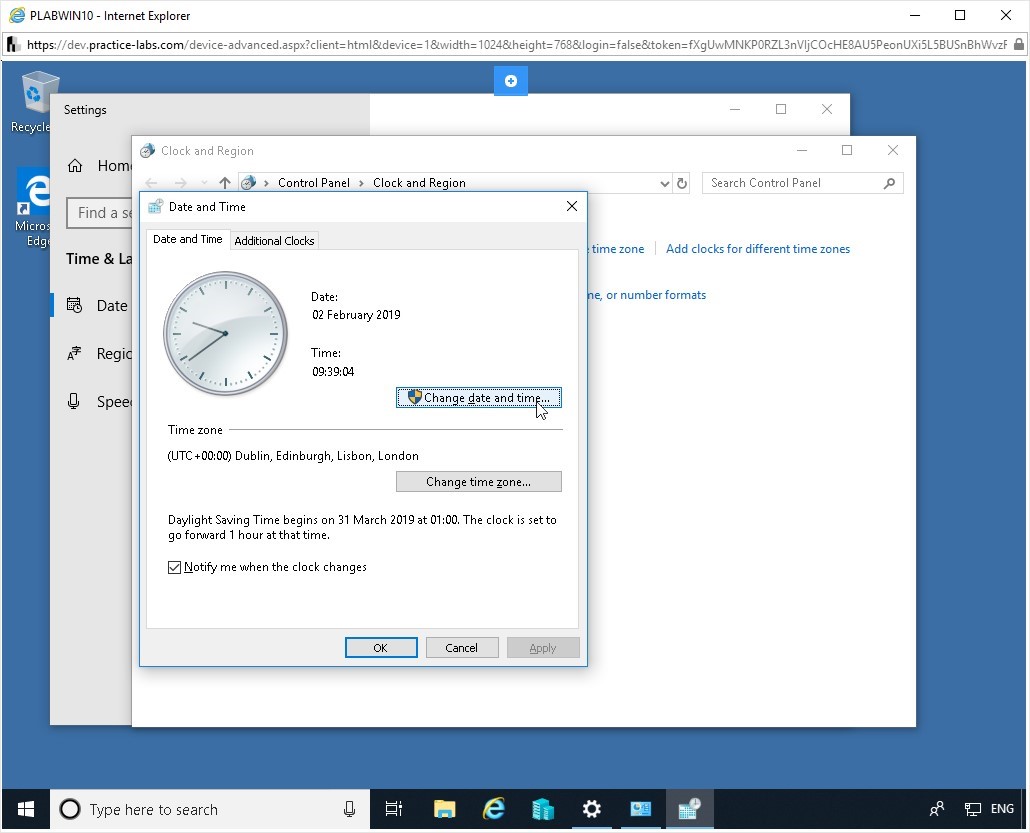Click the network icon in system tray
1030x833 pixels.
pyautogui.click(x=972, y=809)
